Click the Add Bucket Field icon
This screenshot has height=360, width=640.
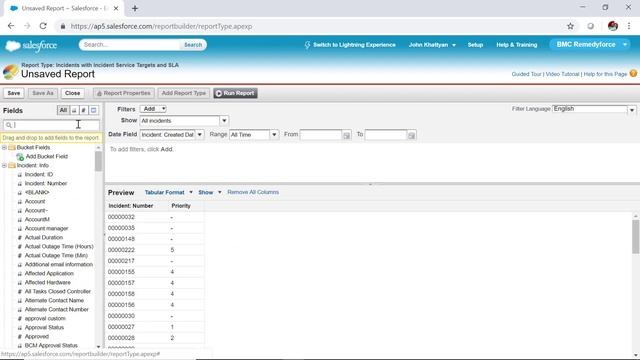[x=20, y=157]
